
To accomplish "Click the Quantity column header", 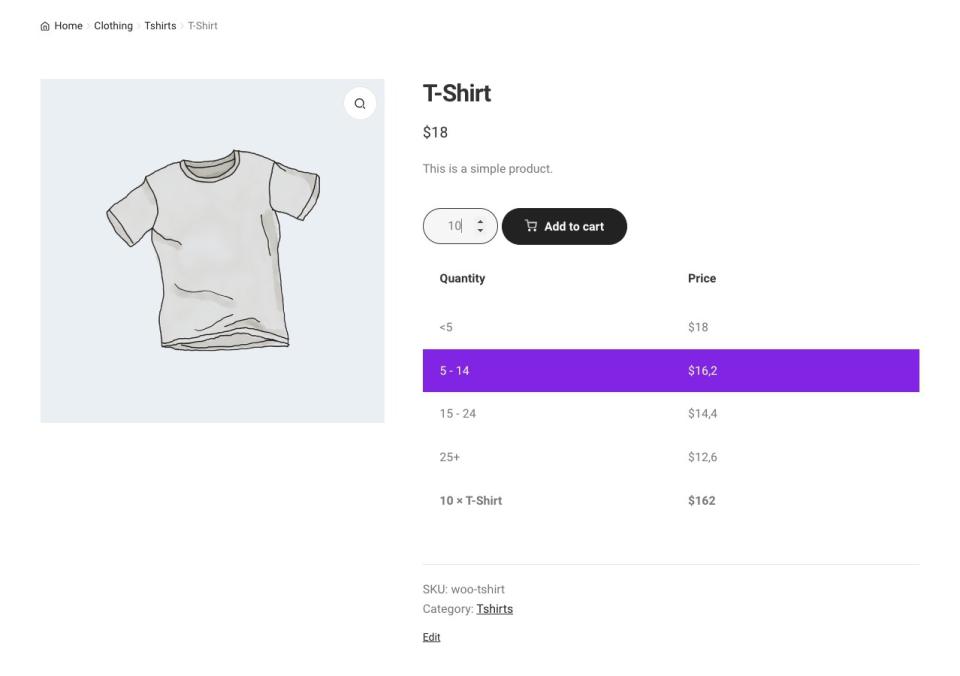I will [462, 279].
